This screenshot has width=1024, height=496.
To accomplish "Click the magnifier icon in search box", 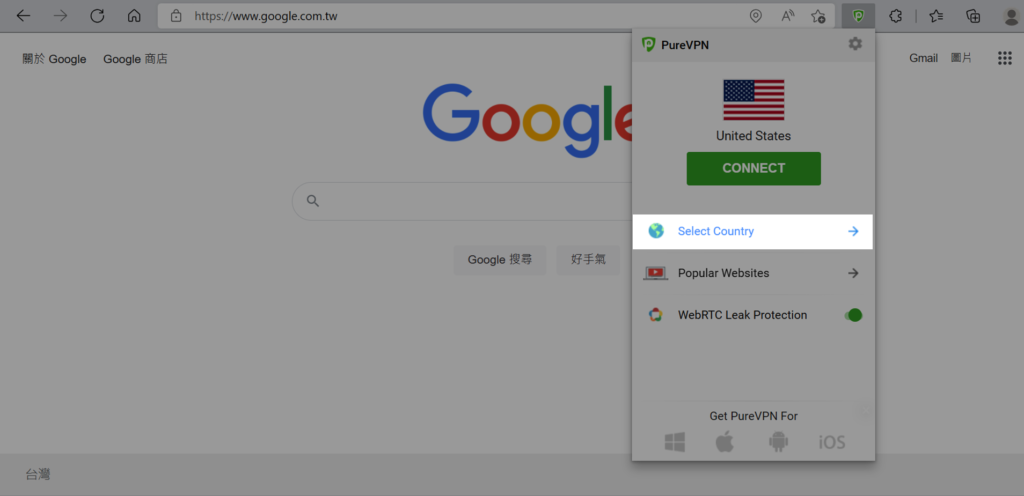I will (x=313, y=201).
